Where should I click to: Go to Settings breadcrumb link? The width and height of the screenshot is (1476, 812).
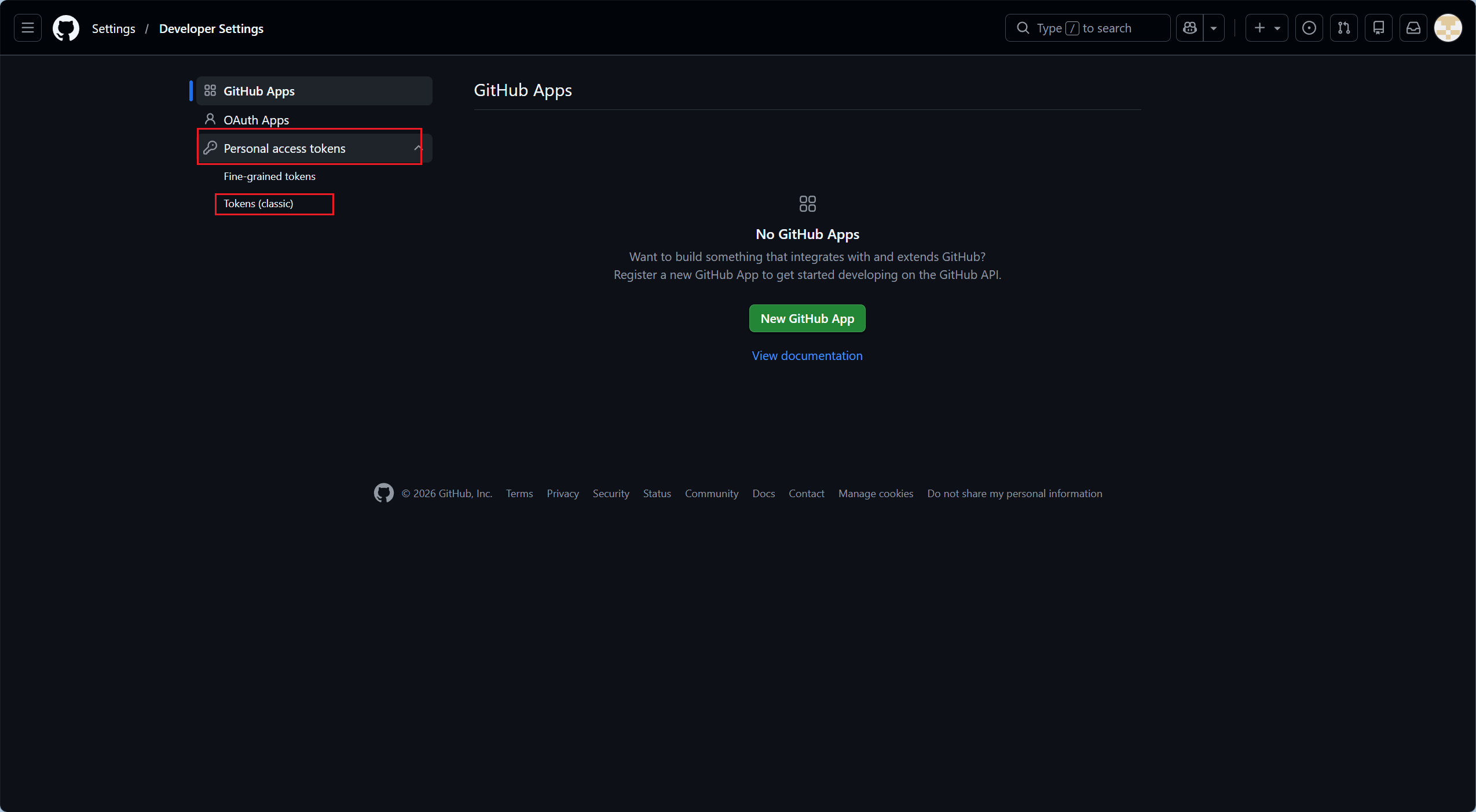[x=113, y=28]
